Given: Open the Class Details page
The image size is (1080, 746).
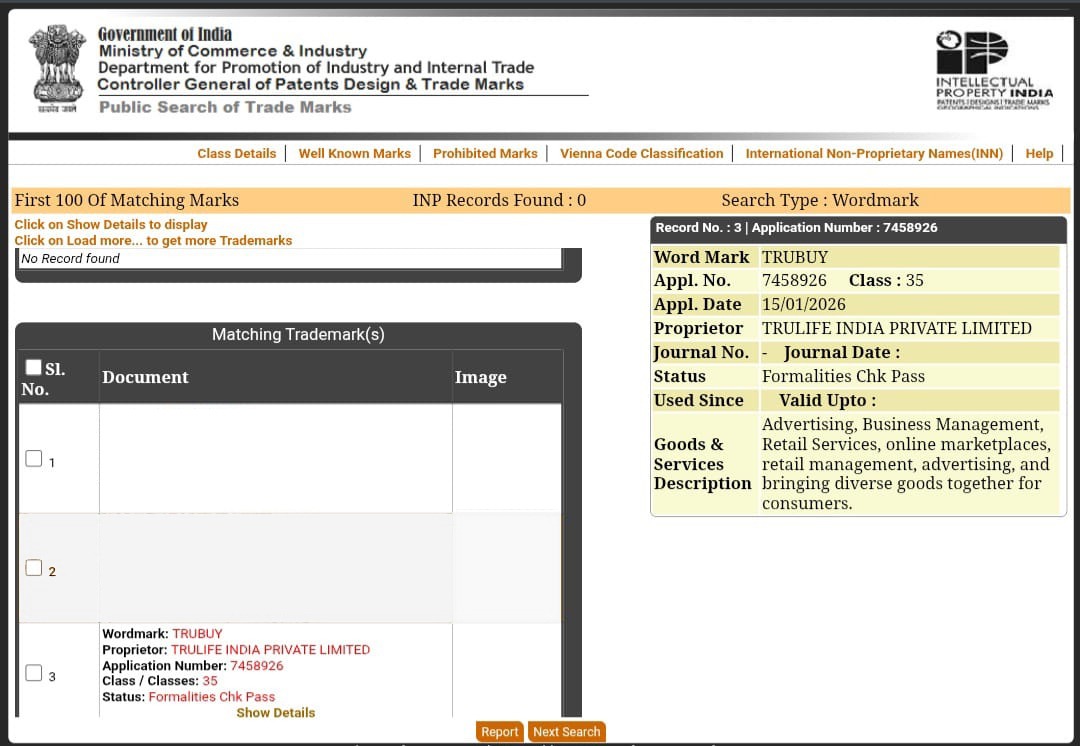Looking at the screenshot, I should pos(237,153).
